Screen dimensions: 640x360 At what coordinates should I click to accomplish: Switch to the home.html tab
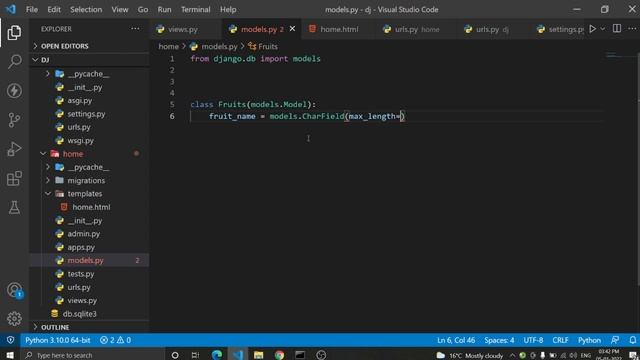click(x=338, y=29)
